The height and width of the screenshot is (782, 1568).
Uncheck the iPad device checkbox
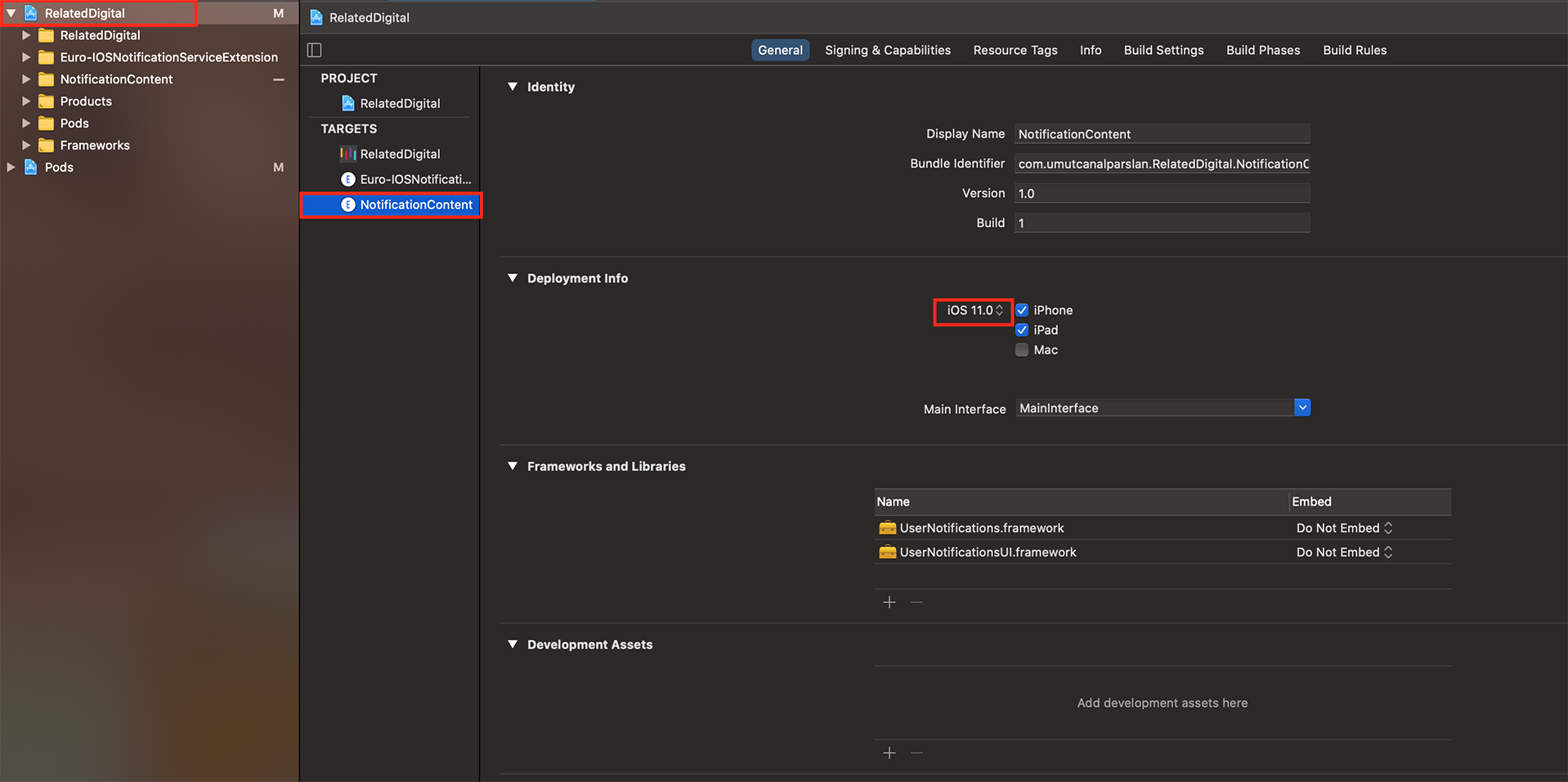(x=1022, y=330)
